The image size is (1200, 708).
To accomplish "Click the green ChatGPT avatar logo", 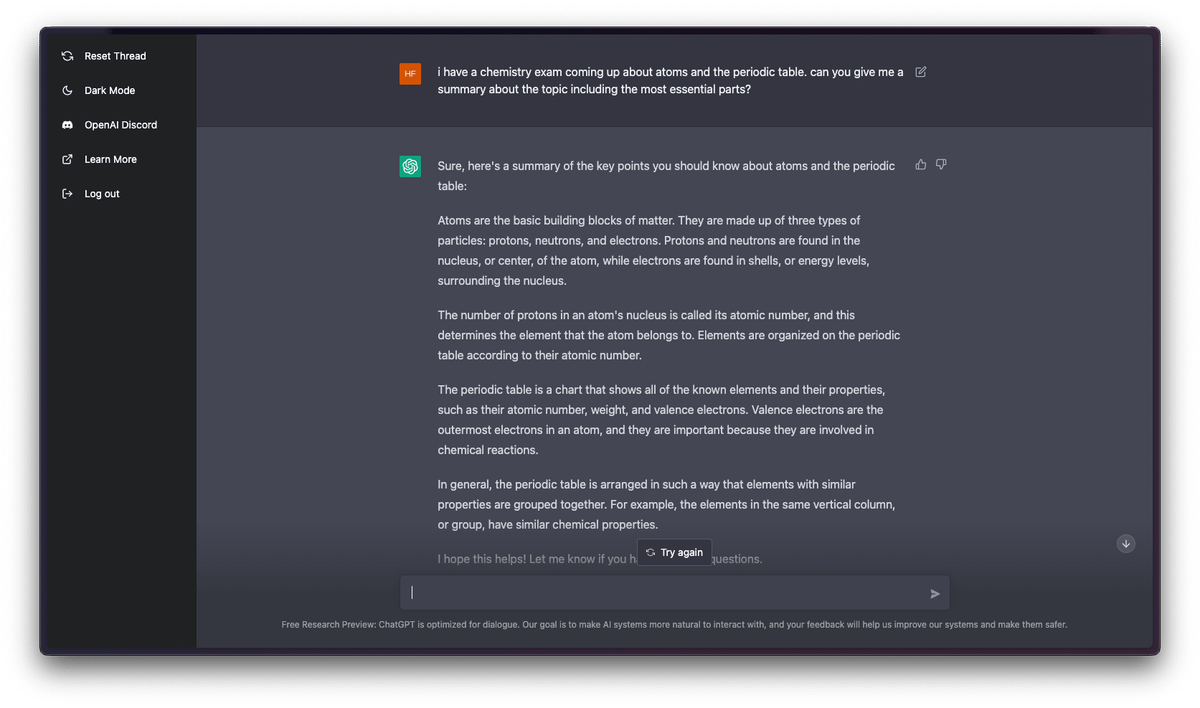I will pyautogui.click(x=410, y=167).
